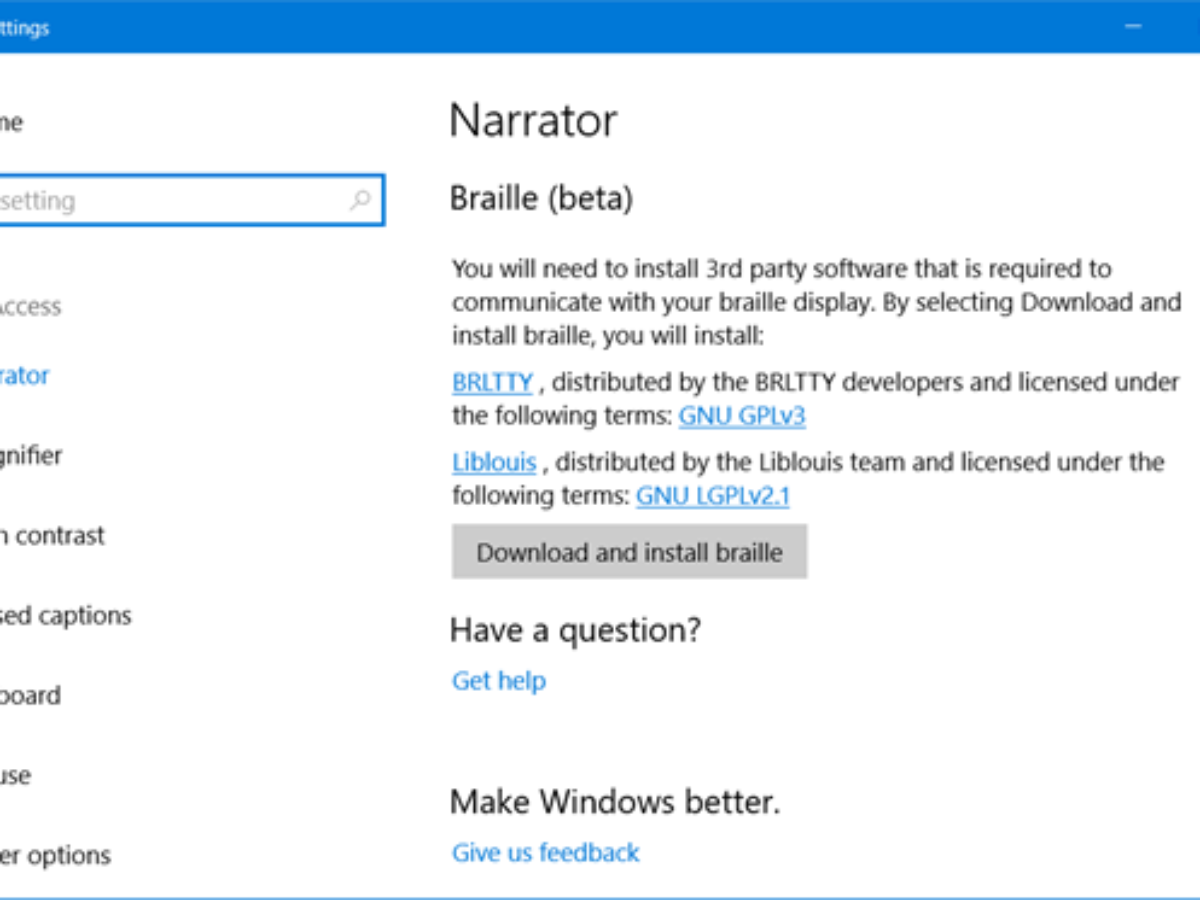Viewport: 1200px width, 900px height.
Task: Click the Make Windows better. heading
Action: point(615,802)
